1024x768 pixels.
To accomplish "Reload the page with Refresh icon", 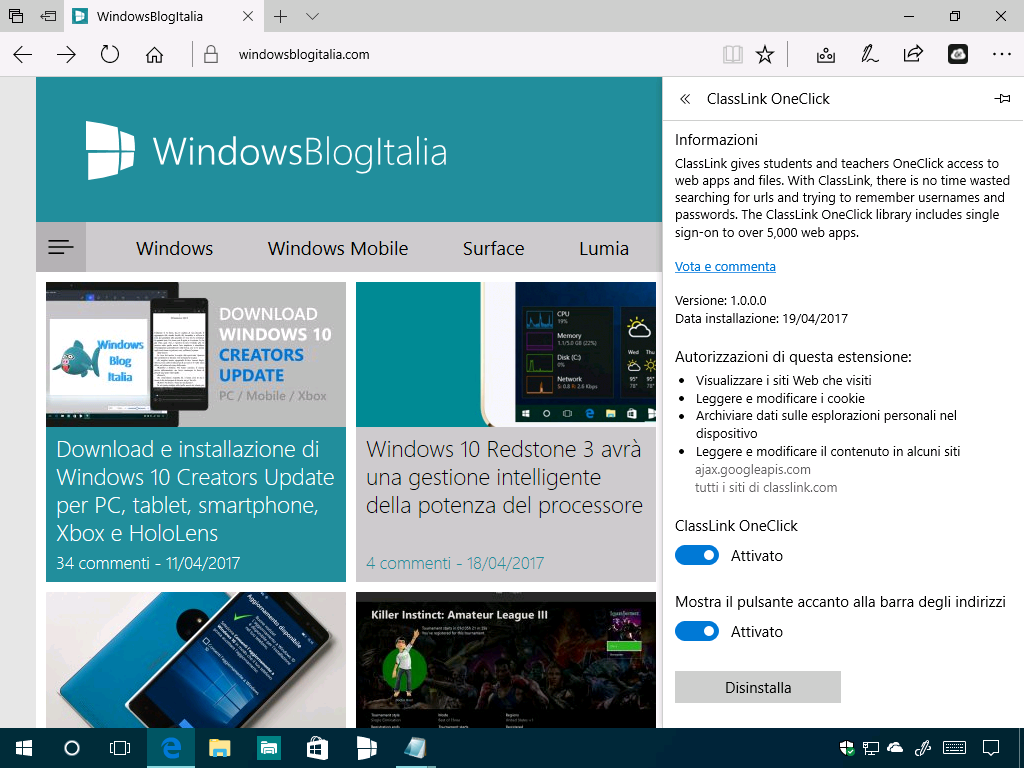I will pyautogui.click(x=110, y=54).
